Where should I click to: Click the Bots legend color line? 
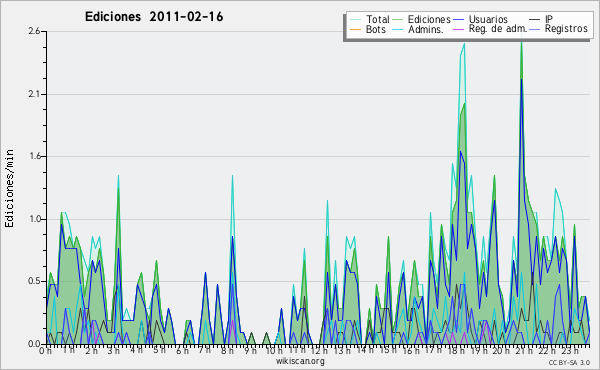[356, 29]
